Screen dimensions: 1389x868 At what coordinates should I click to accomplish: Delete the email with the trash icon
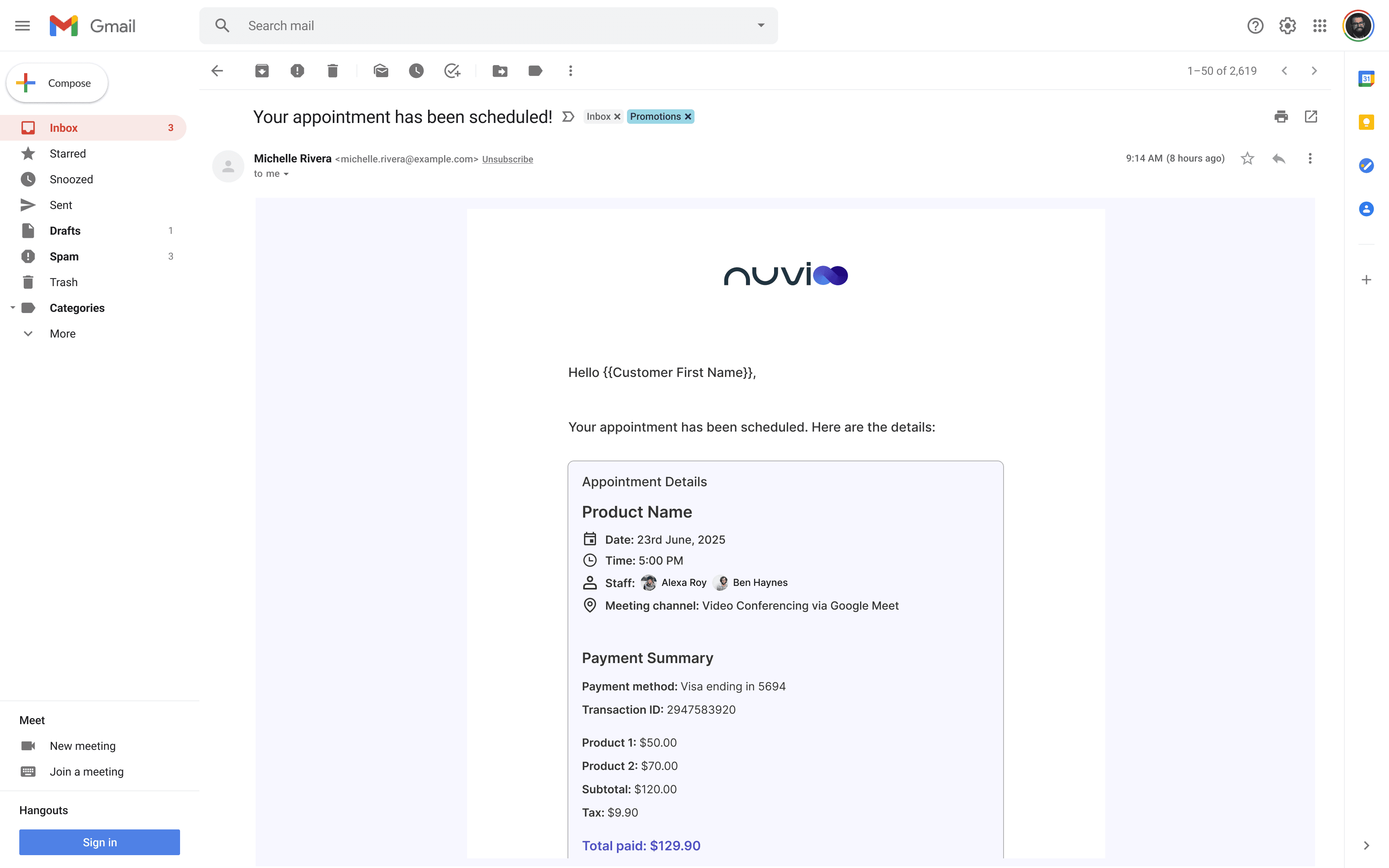click(332, 71)
